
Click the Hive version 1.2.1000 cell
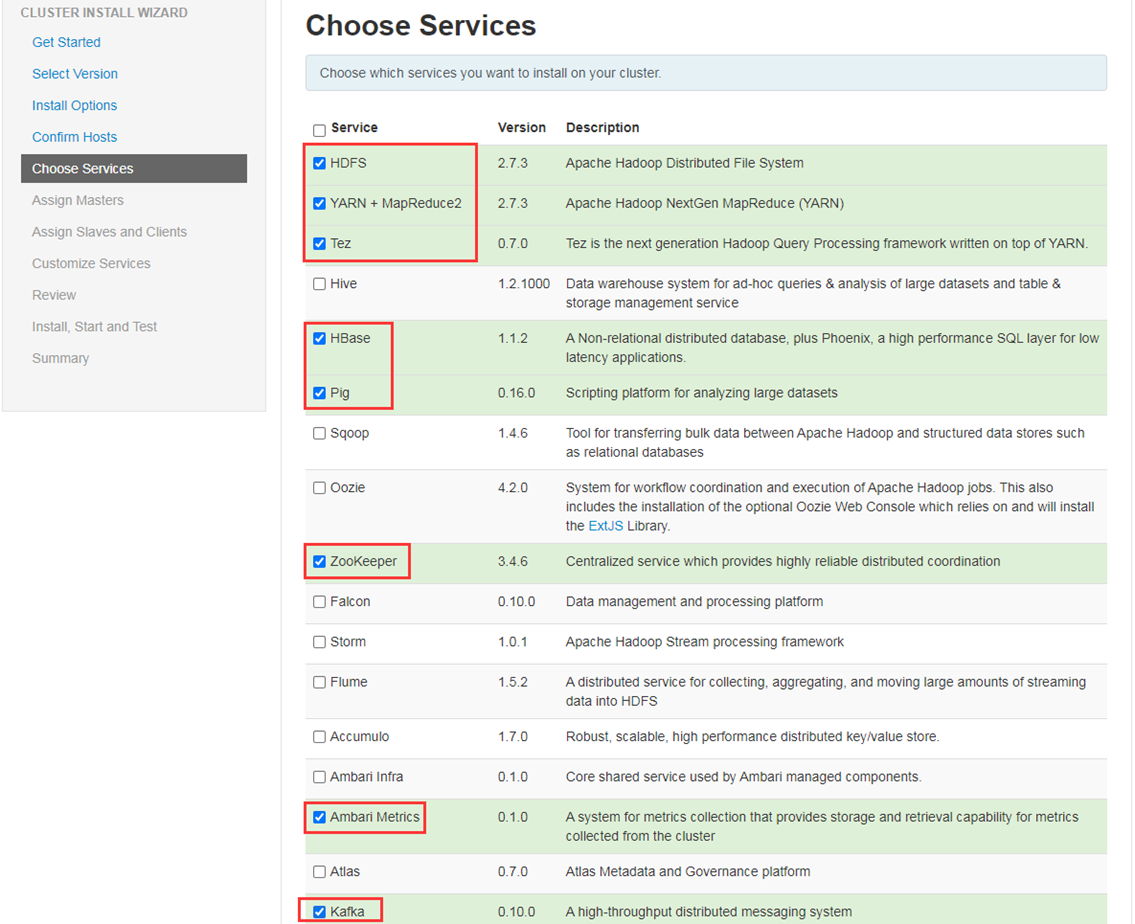(523, 284)
